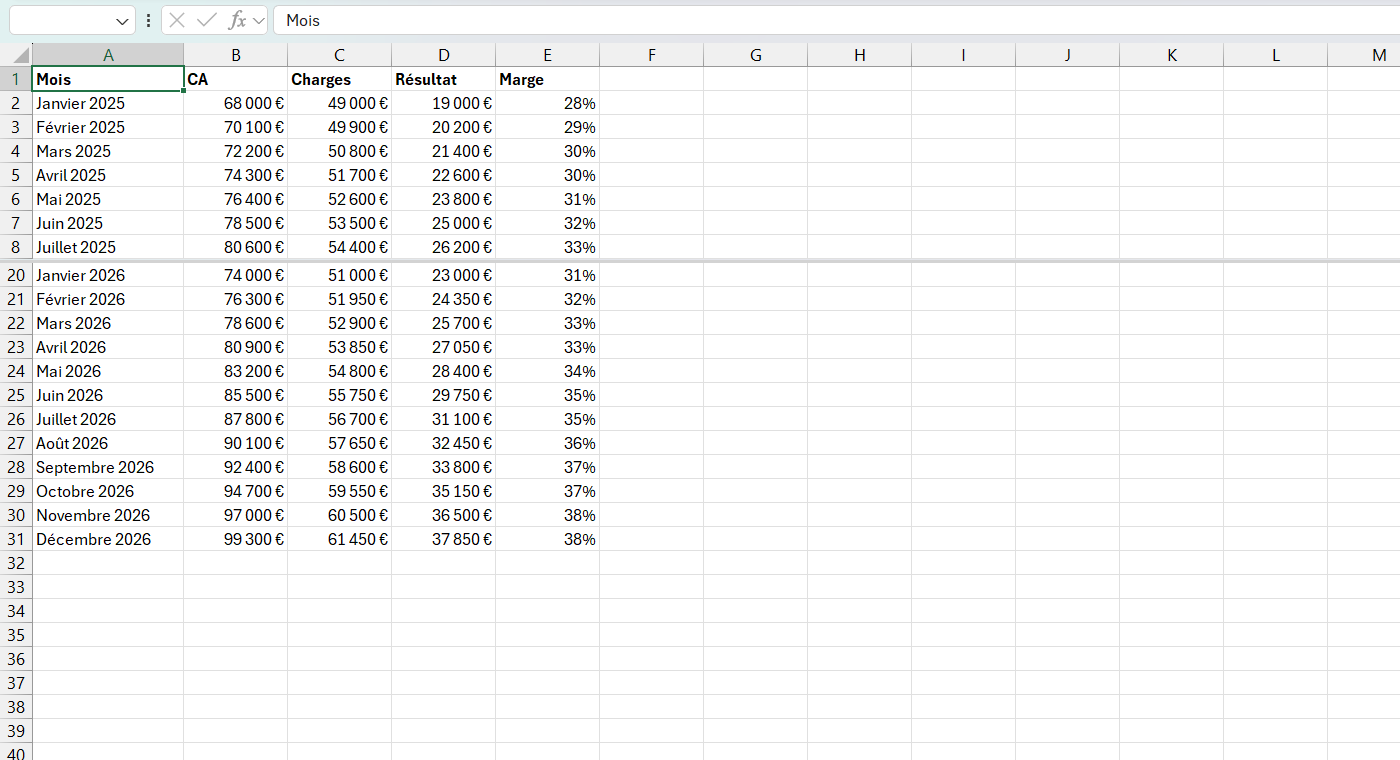Click the 99 300 € CA value
The height and width of the screenshot is (760, 1400).
[x=236, y=539]
